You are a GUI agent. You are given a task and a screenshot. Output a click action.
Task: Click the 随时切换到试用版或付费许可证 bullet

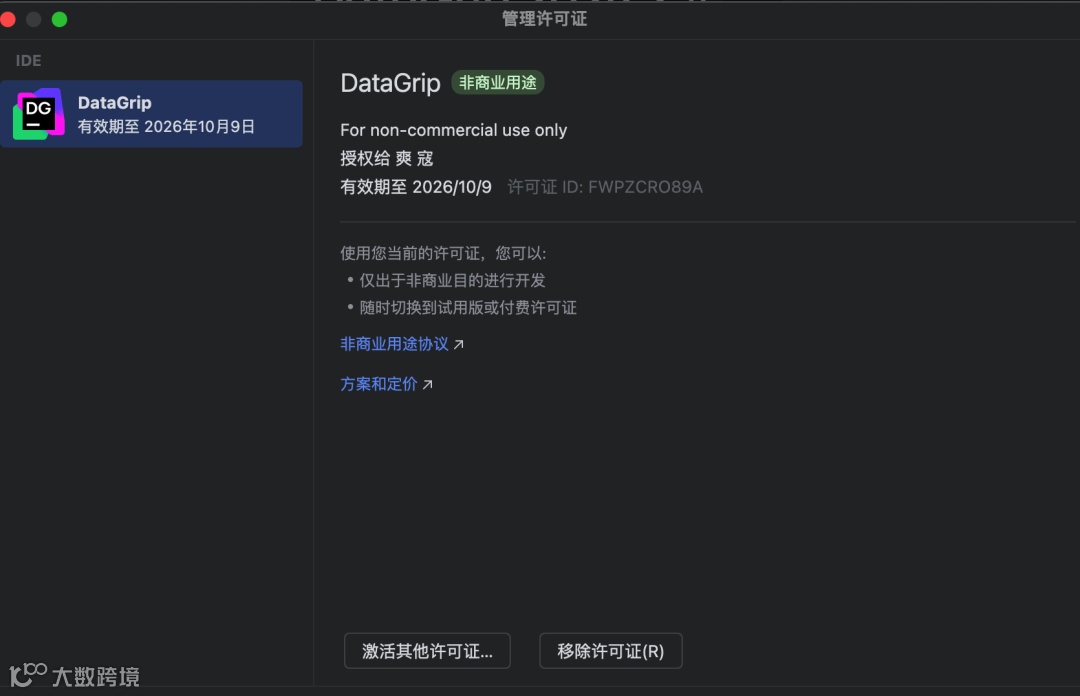point(468,307)
